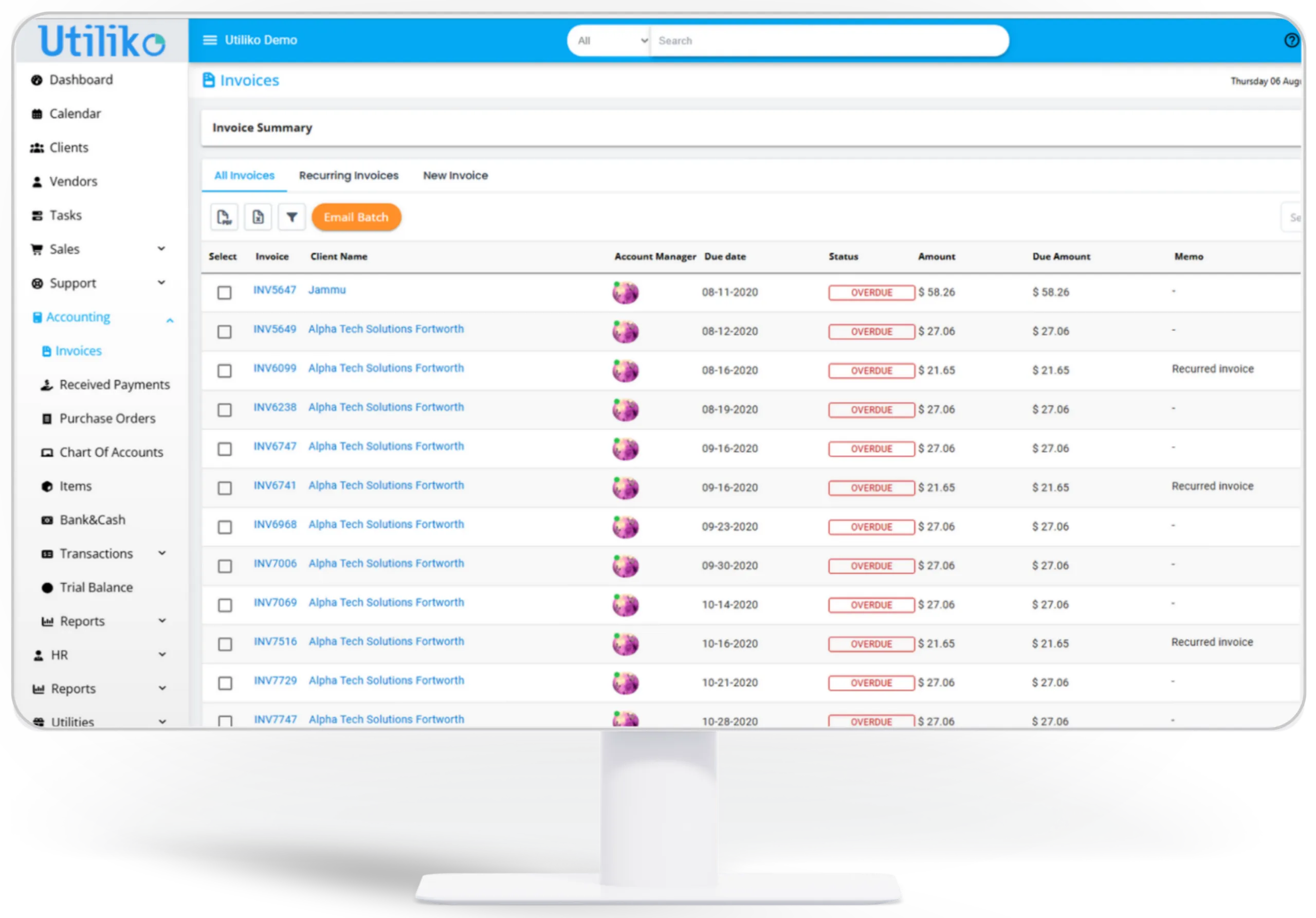Image resolution: width=1316 pixels, height=918 pixels.
Task: Click the Items tag icon
Action: tap(47, 486)
